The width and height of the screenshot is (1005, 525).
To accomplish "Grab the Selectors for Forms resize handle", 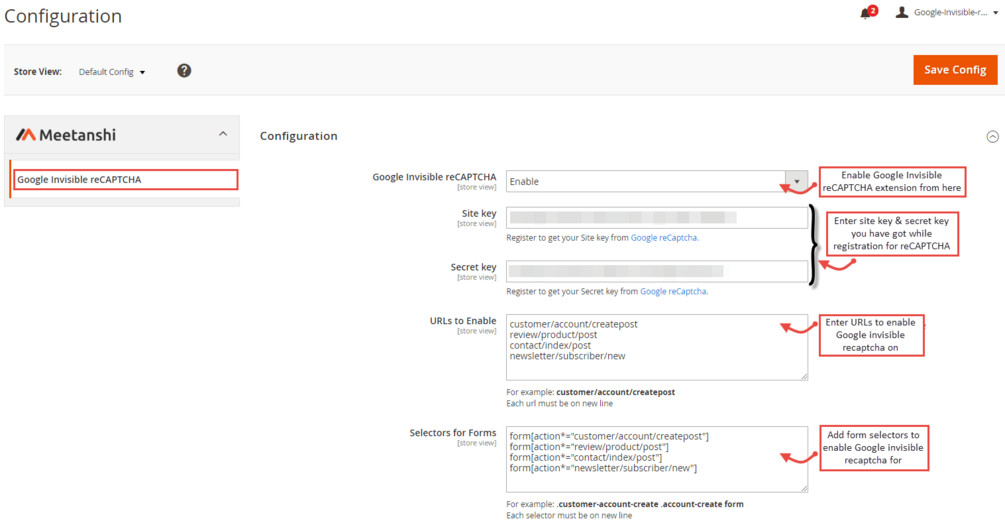I will [803, 488].
